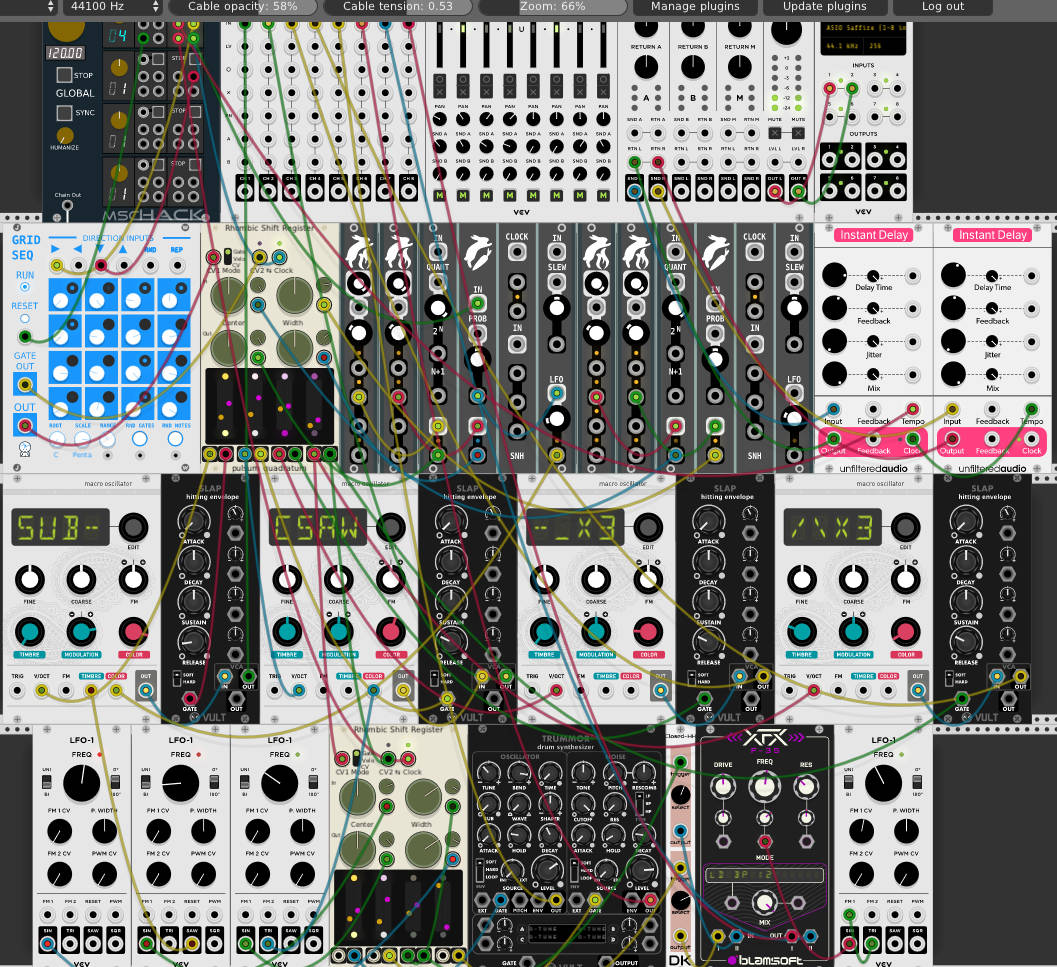Viewport: 1057px width, 967px height.
Task: Click audio INPUTS jack 2 with green cable
Action: 852,88
